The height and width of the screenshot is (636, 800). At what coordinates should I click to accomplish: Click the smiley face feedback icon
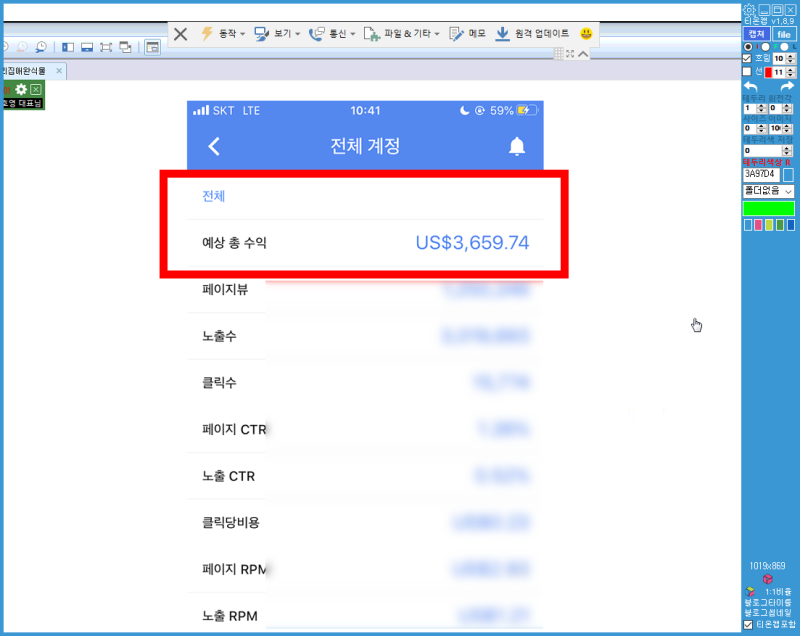(x=586, y=34)
